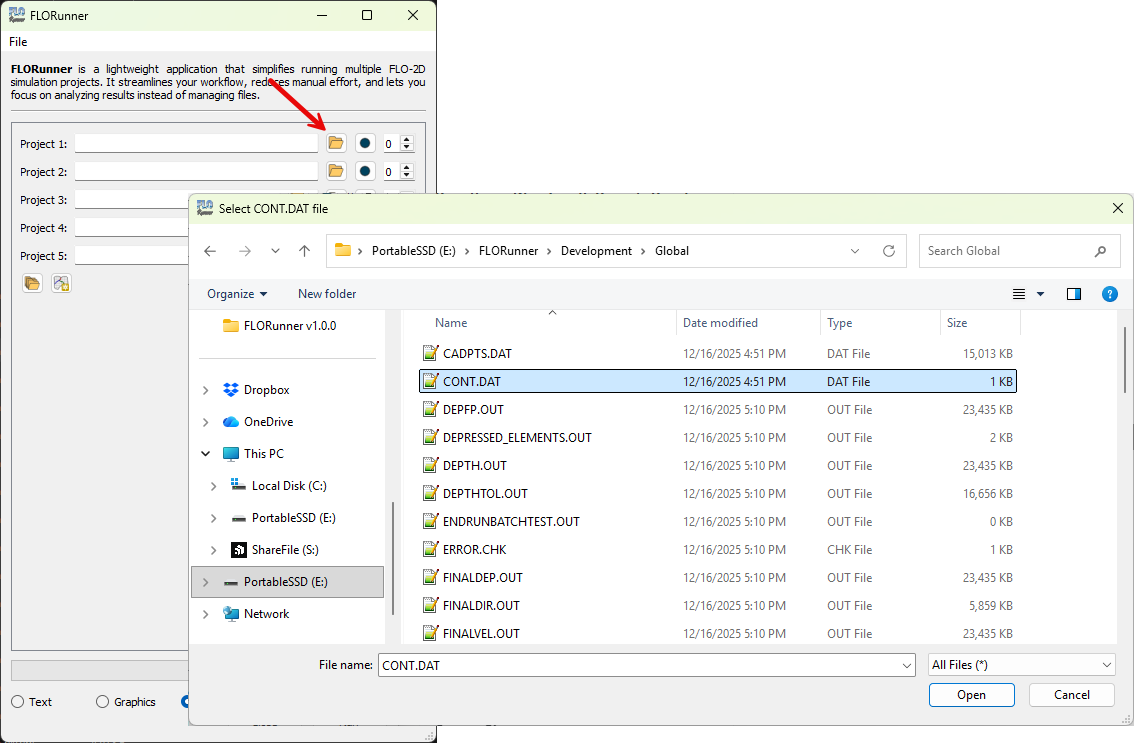Select the Graphics radio button

click(102, 702)
